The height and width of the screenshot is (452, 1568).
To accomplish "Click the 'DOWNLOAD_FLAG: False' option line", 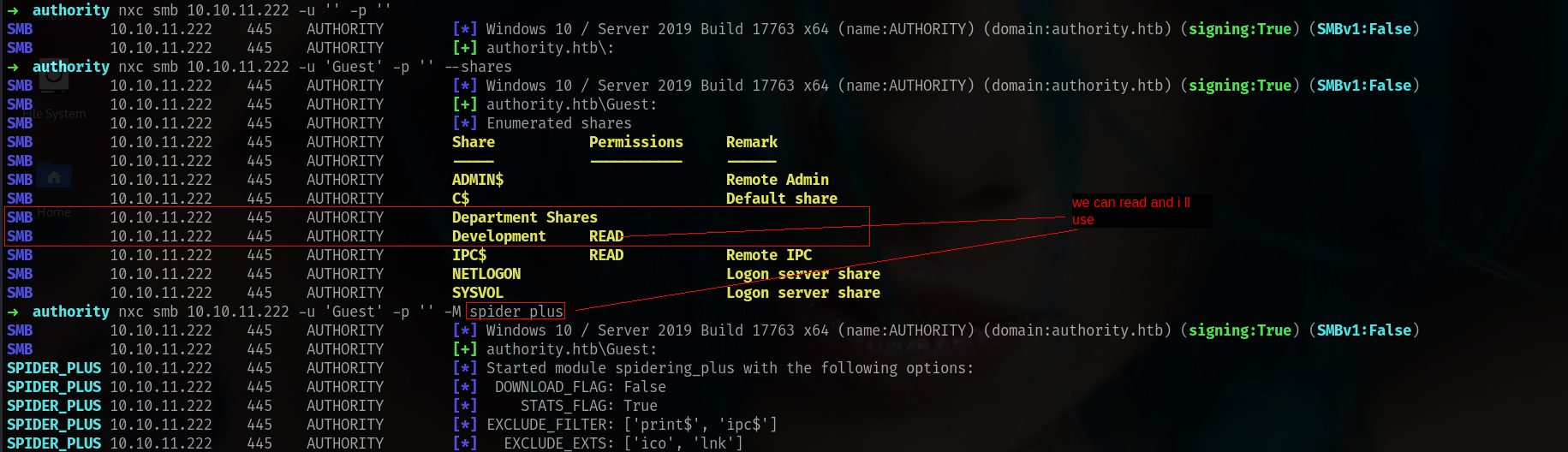I will click(x=581, y=387).
